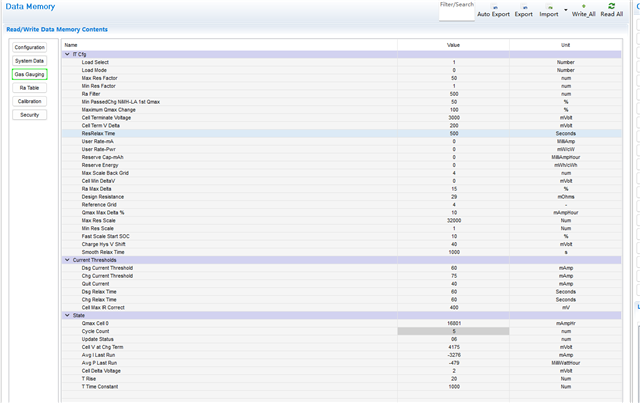Open the Configuration section tab
The width and height of the screenshot is (640, 403).
(29, 47)
